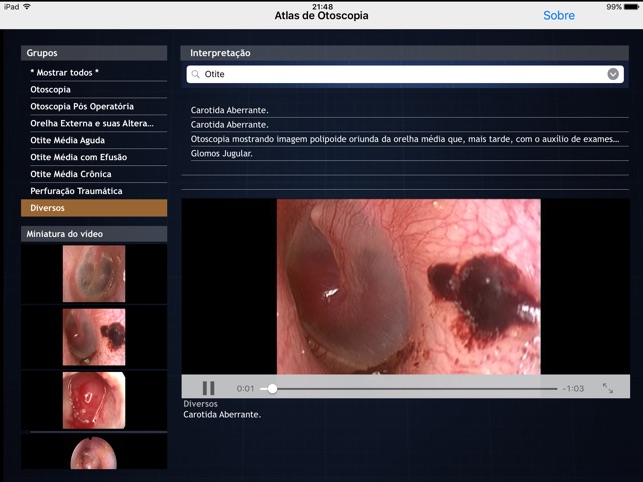The width and height of the screenshot is (643, 482).
Task: Click the search magnifier icon
Action: (x=196, y=74)
